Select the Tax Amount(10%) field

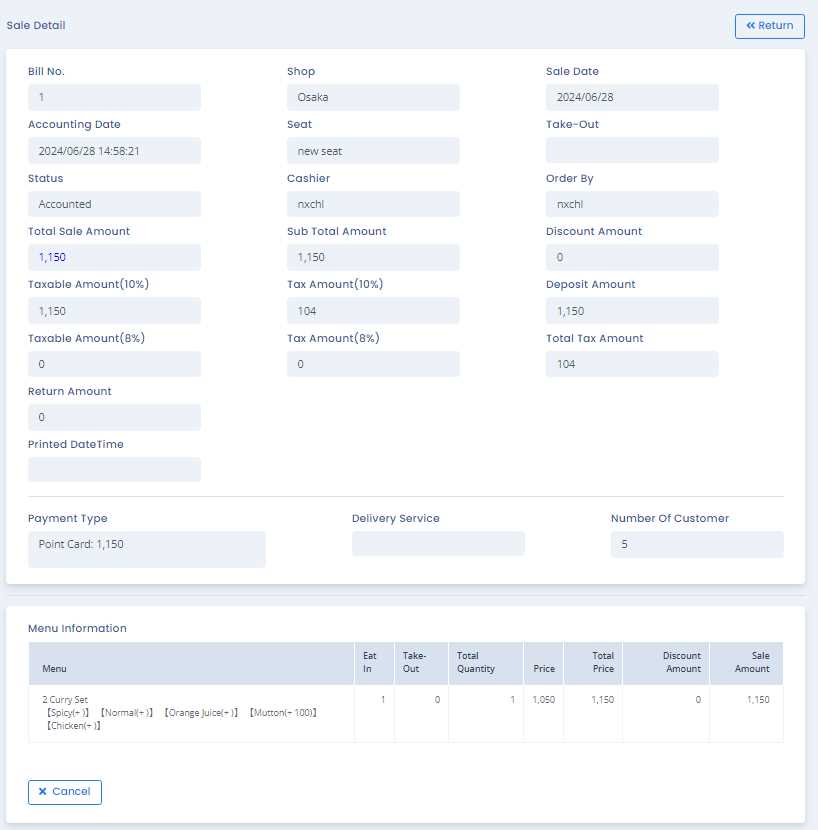(373, 311)
